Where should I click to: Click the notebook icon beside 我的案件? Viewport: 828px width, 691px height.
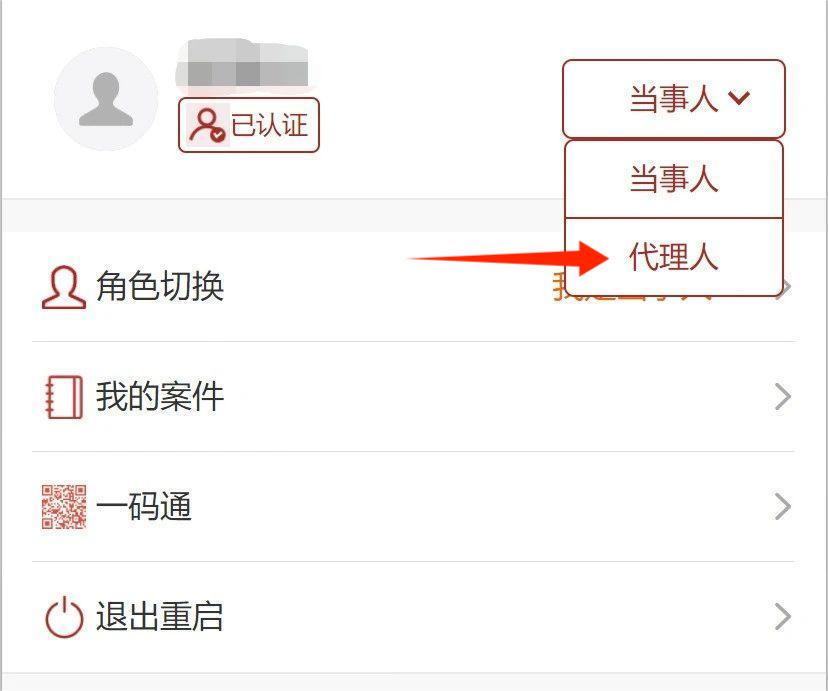(x=64, y=397)
